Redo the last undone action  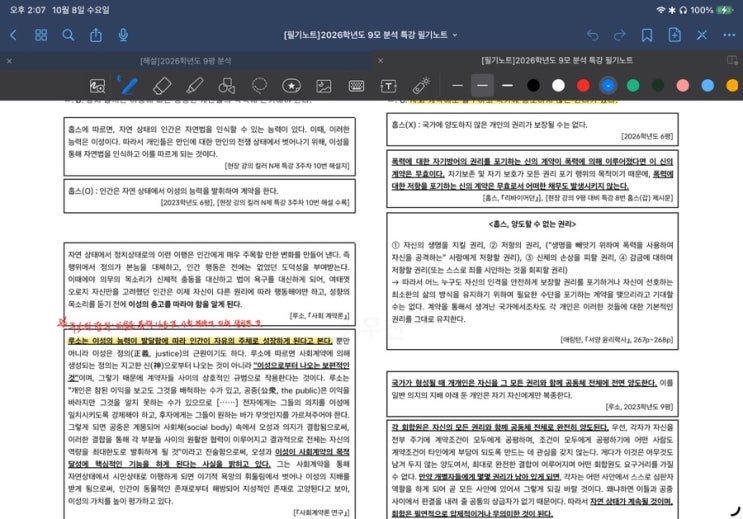(x=620, y=35)
